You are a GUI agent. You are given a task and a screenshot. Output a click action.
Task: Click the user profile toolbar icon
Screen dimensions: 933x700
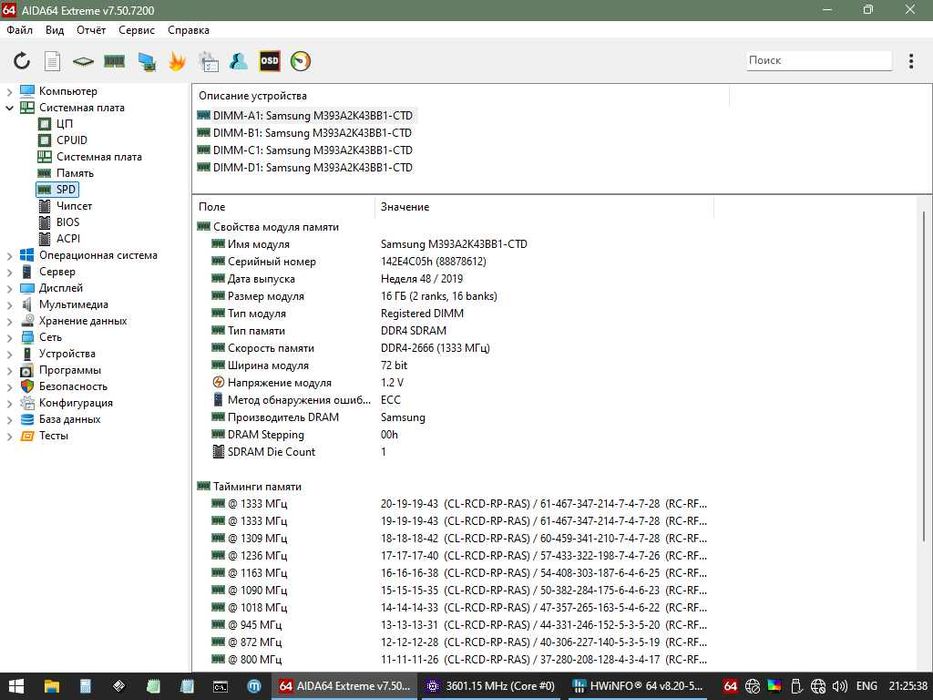tap(239, 61)
